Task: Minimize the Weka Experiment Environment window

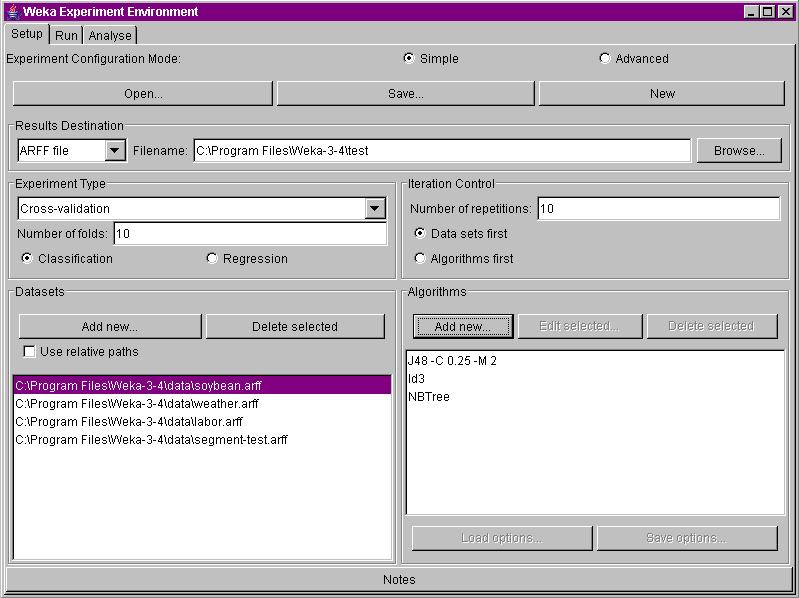Action: [750, 12]
